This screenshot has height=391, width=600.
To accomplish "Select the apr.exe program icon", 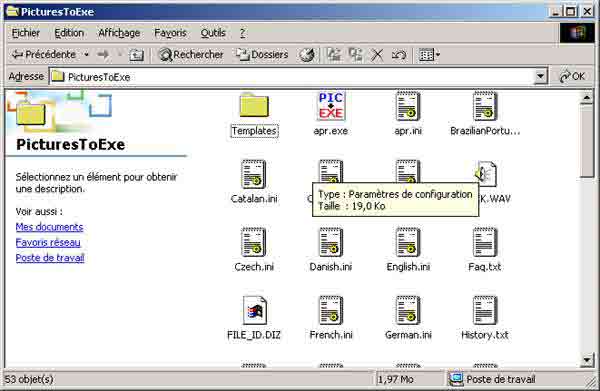I will (x=331, y=106).
